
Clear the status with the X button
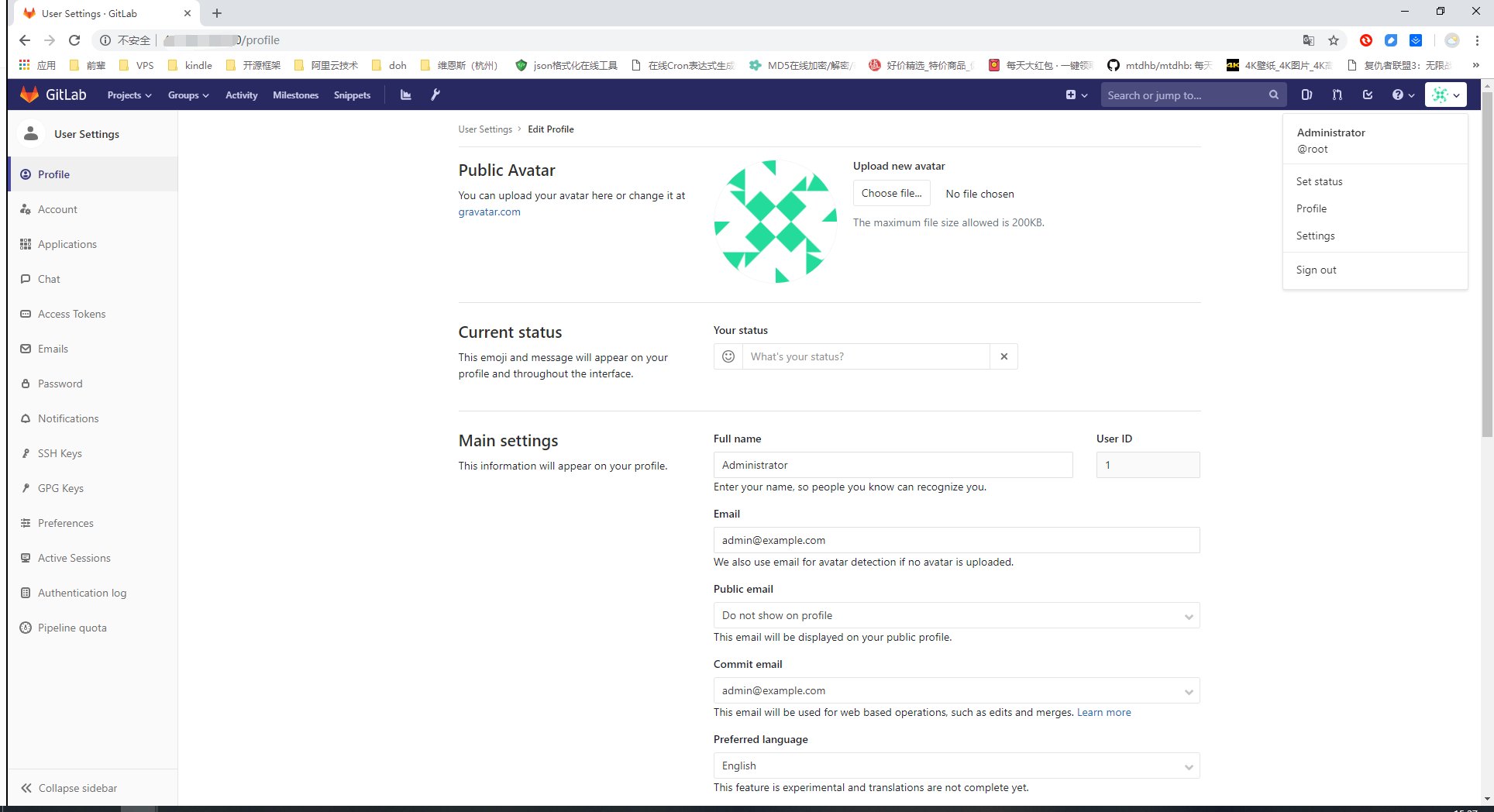[x=1003, y=356]
